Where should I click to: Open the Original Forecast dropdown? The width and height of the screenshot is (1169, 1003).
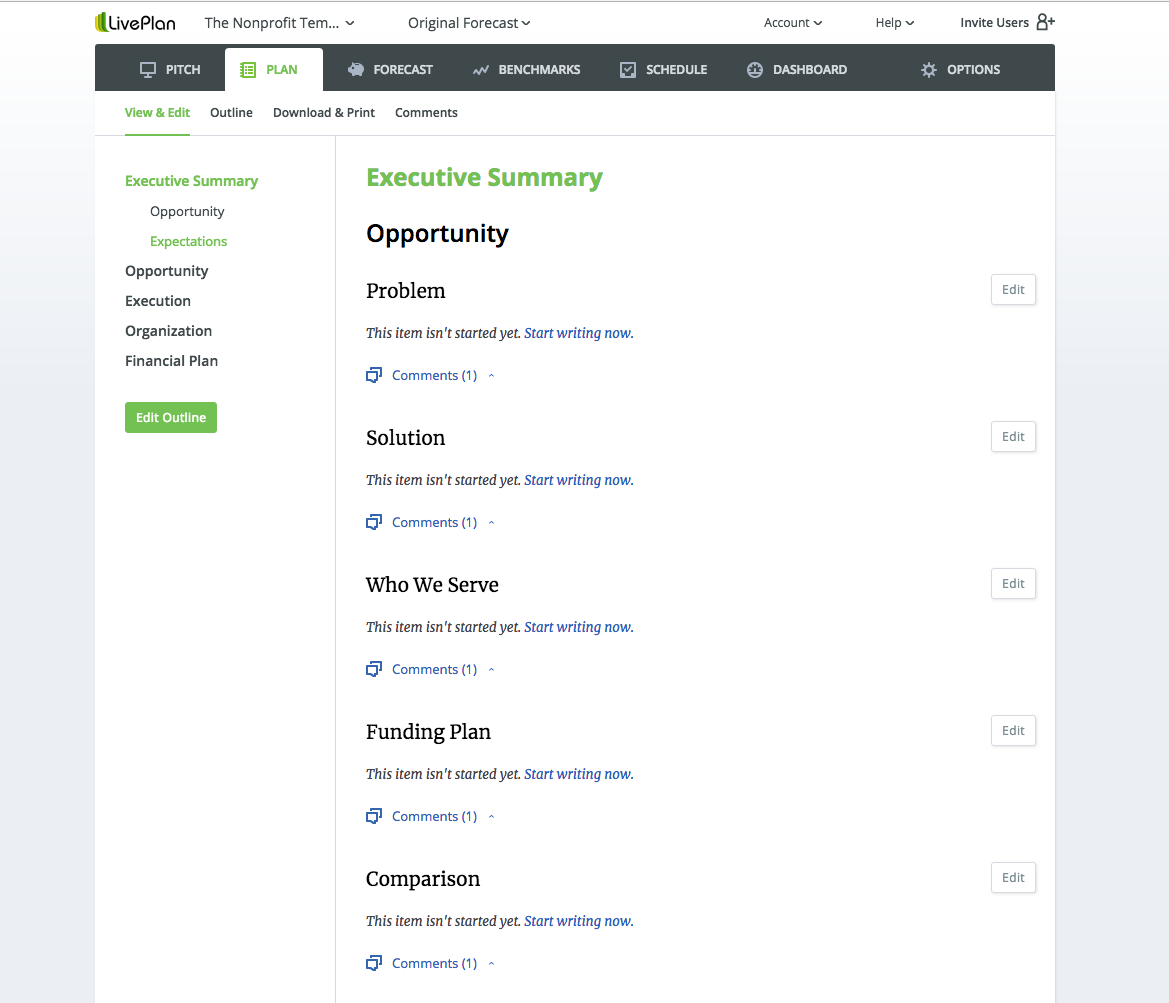point(468,22)
